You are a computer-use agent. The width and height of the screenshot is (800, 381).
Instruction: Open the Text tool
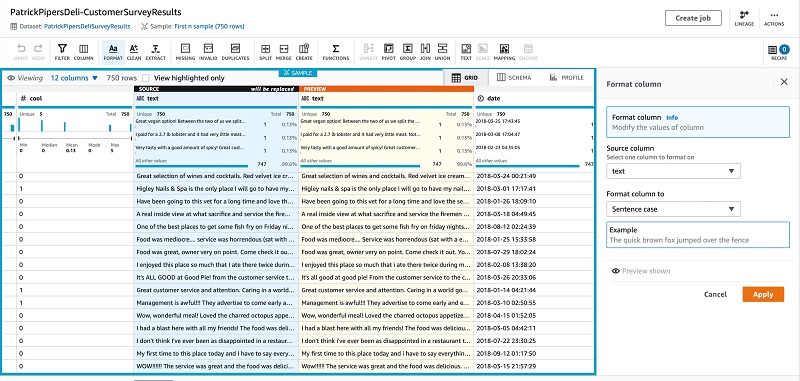coord(466,52)
